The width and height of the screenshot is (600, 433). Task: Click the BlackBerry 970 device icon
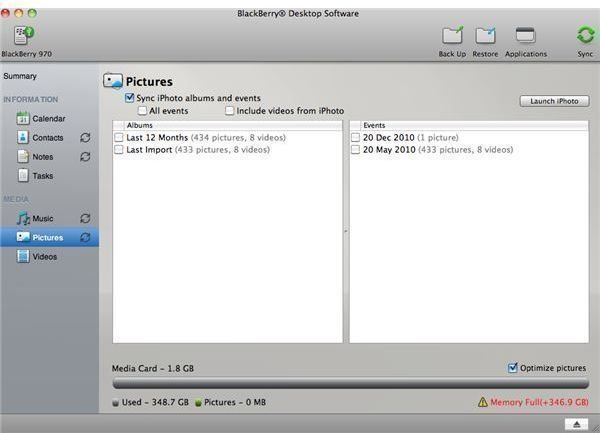coord(24,35)
